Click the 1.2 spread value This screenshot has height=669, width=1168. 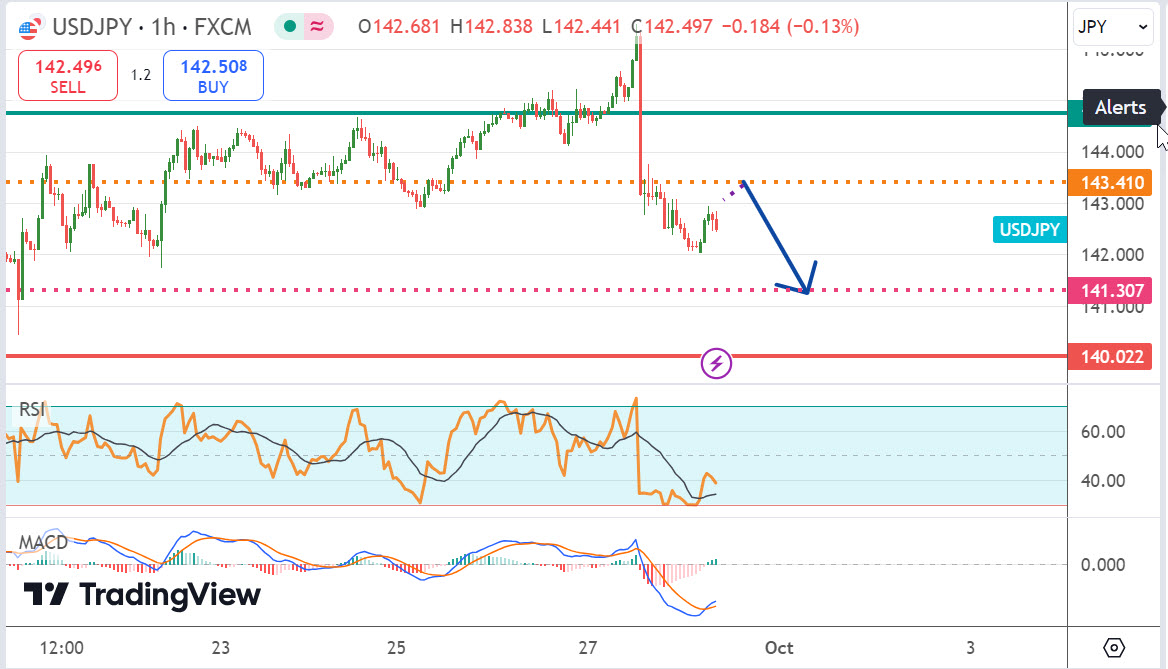click(140, 75)
